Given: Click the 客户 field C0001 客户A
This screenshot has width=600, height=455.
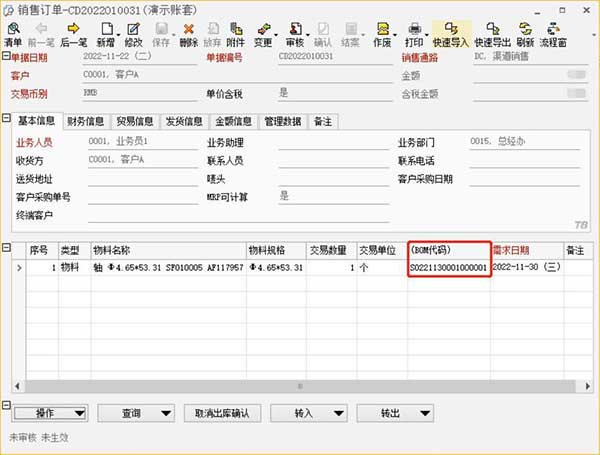Looking at the screenshot, I should click(237, 75).
